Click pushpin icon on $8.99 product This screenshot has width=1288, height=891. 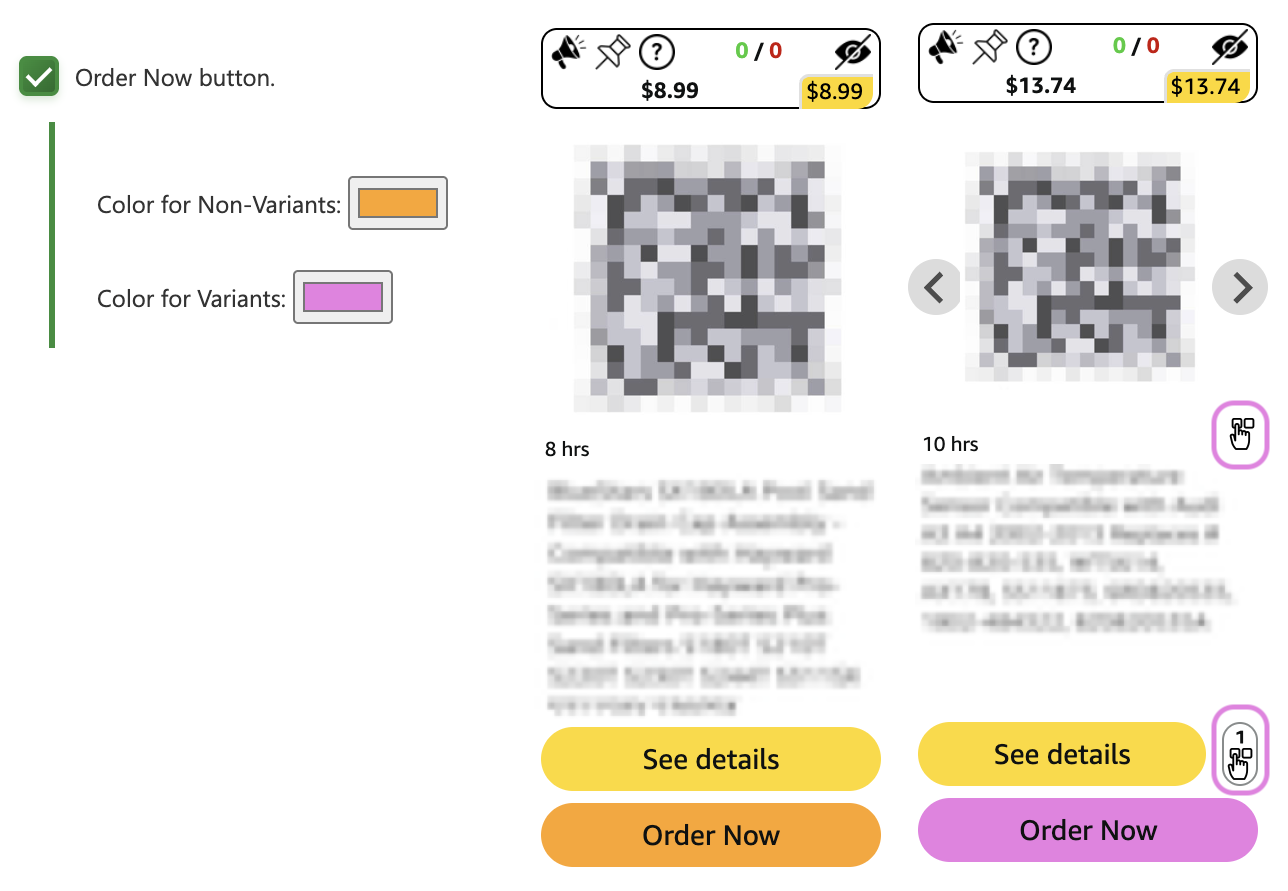610,52
